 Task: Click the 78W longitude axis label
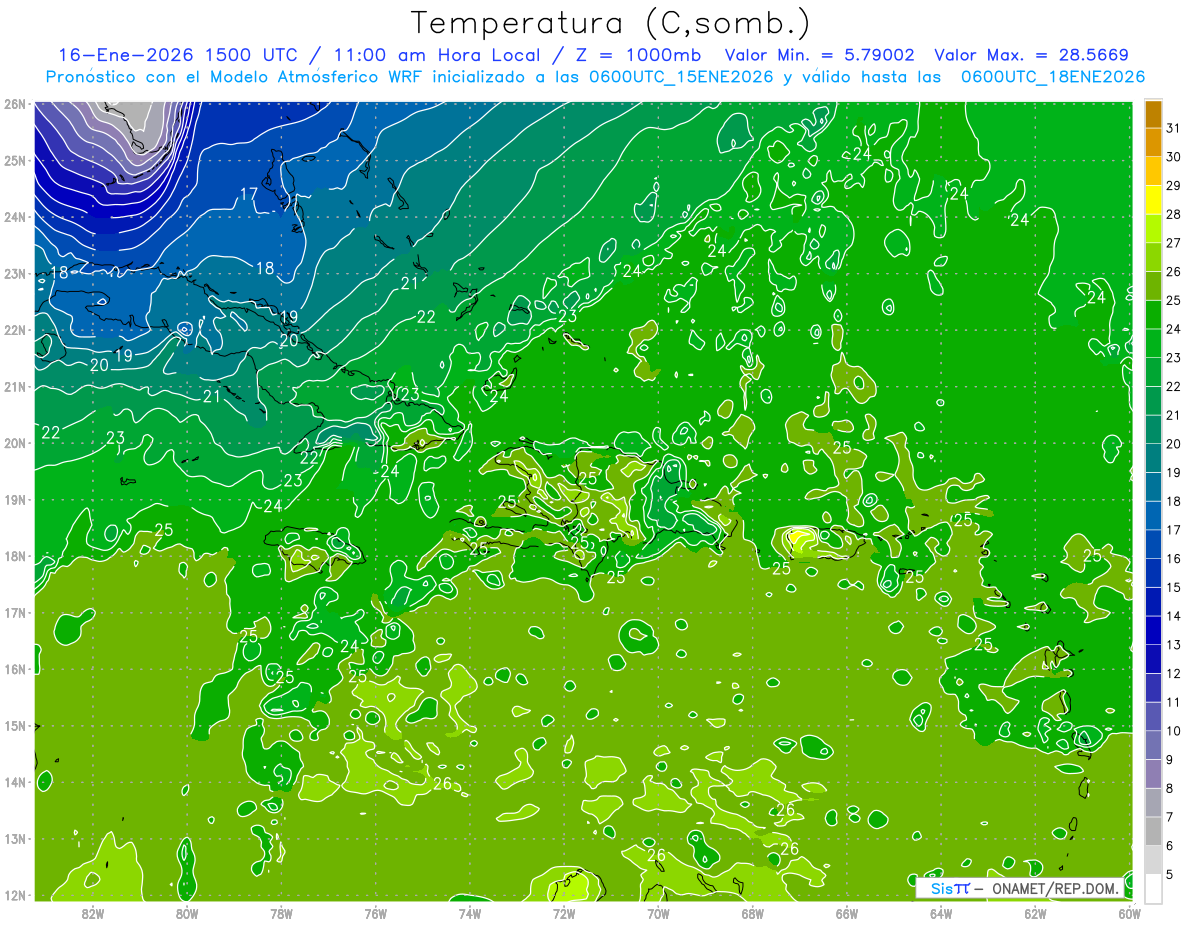pos(281,913)
